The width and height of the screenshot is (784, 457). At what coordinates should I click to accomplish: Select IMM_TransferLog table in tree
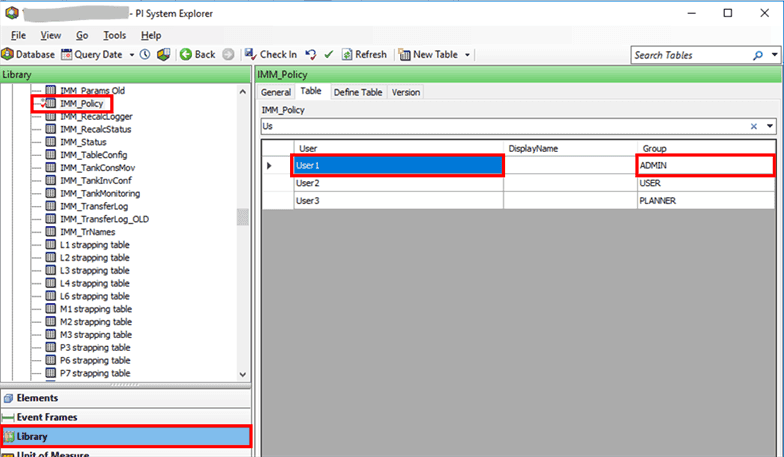pyautogui.click(x=94, y=206)
